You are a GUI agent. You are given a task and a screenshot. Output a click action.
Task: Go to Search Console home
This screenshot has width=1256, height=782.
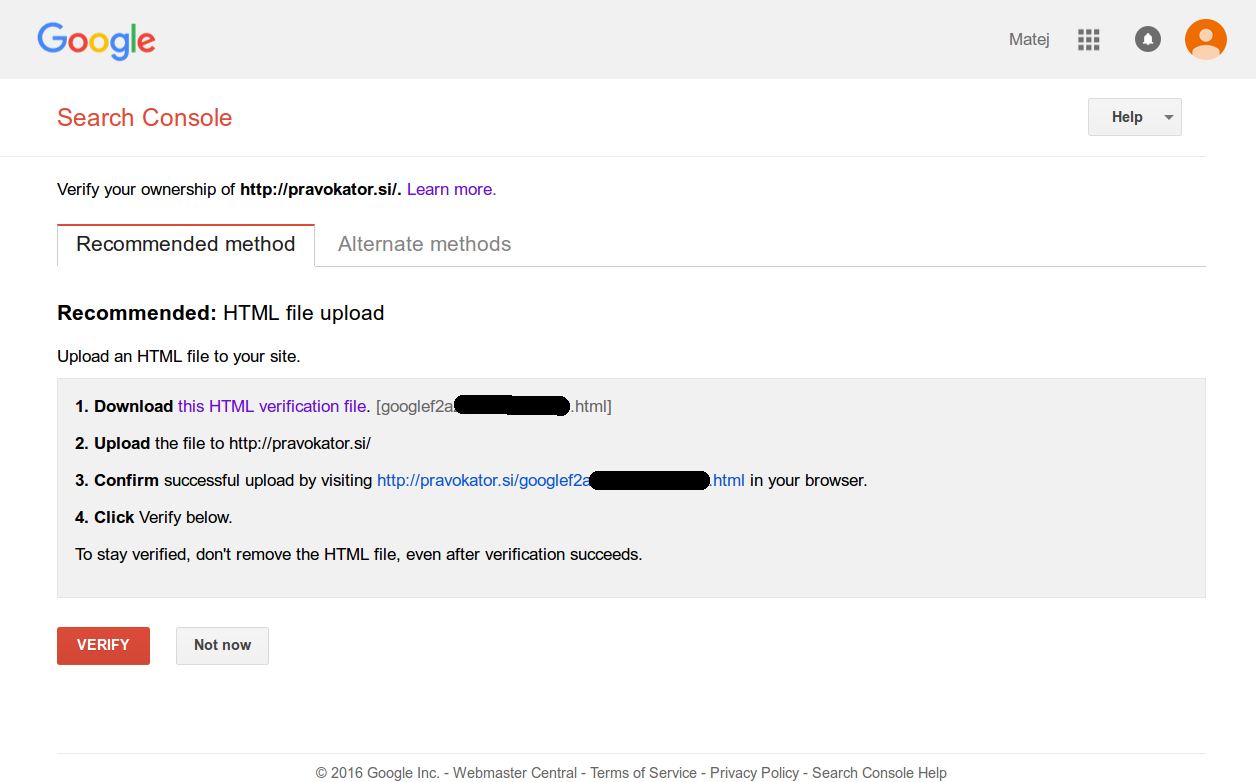click(145, 117)
